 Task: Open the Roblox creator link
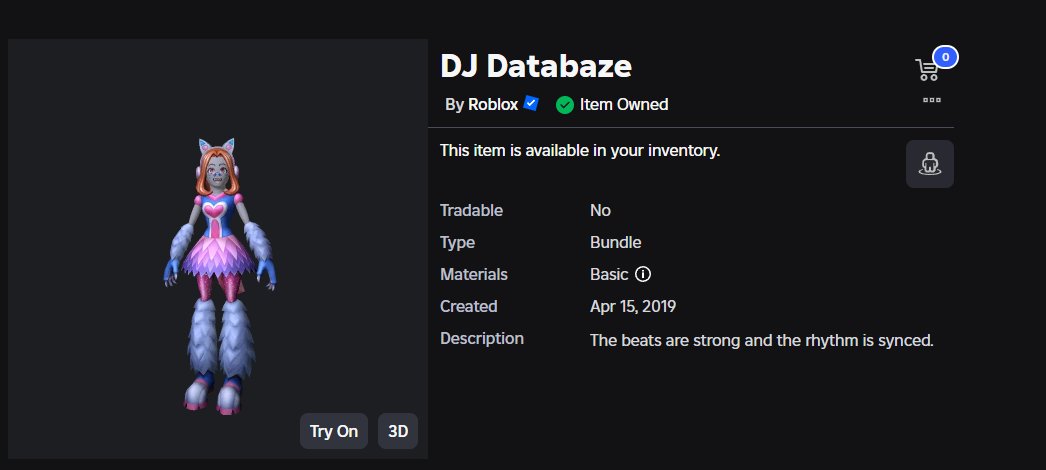click(x=493, y=105)
